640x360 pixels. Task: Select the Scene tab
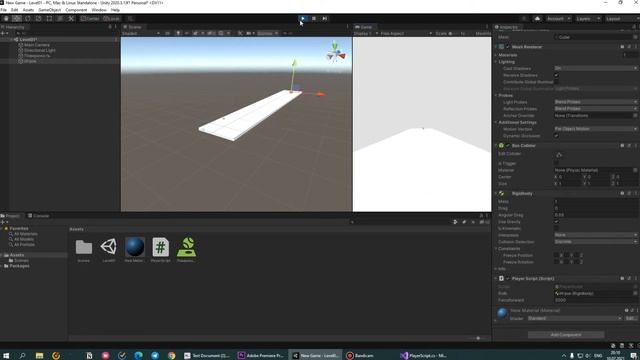(132, 27)
